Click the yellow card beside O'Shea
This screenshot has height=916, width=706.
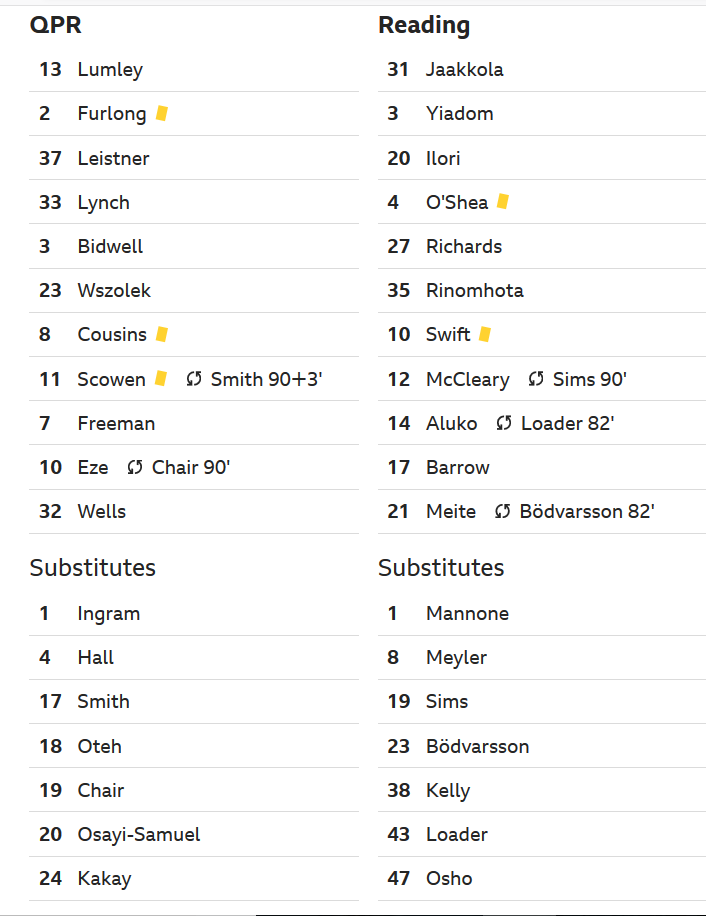pos(503,202)
